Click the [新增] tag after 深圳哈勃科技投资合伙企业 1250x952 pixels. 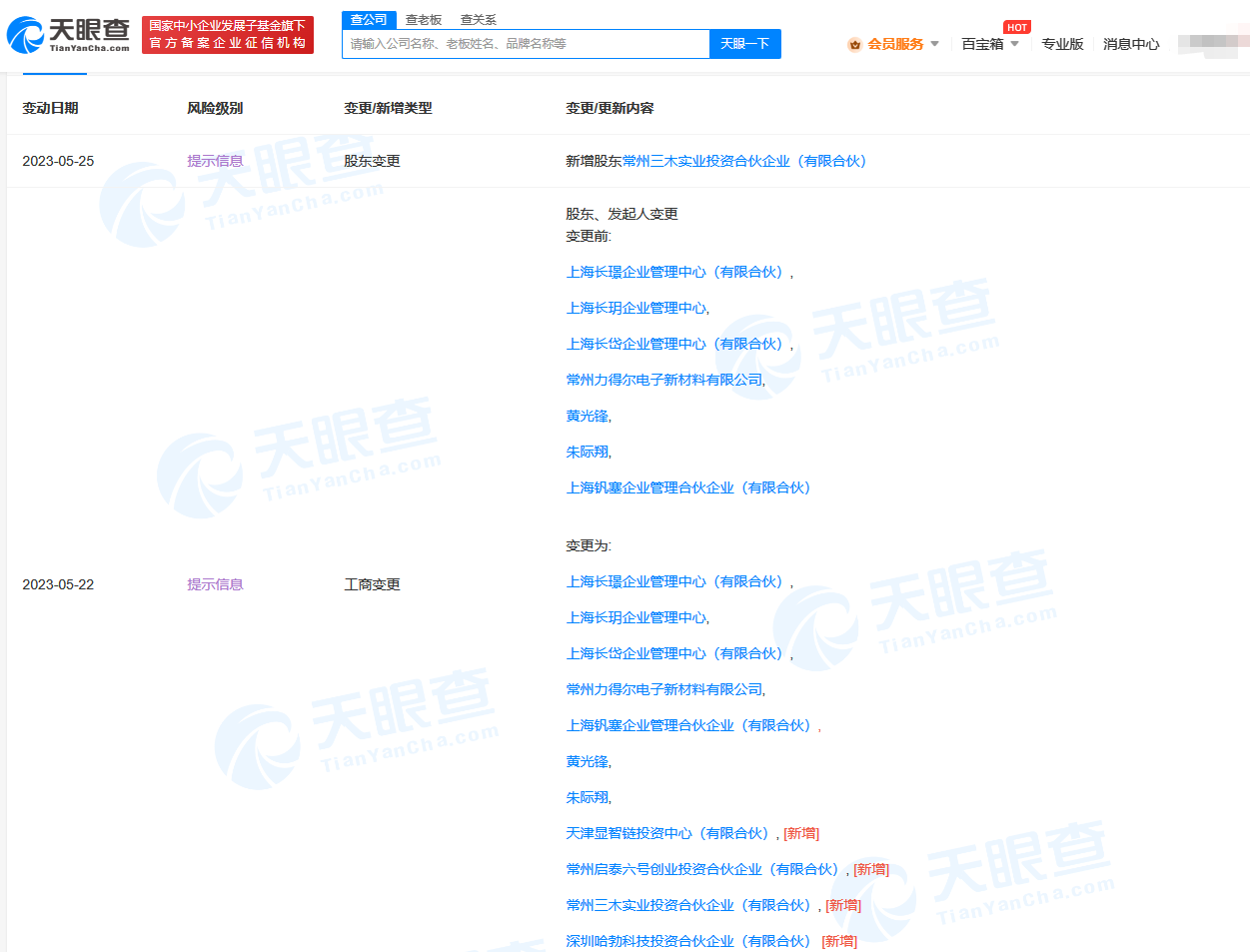839,941
